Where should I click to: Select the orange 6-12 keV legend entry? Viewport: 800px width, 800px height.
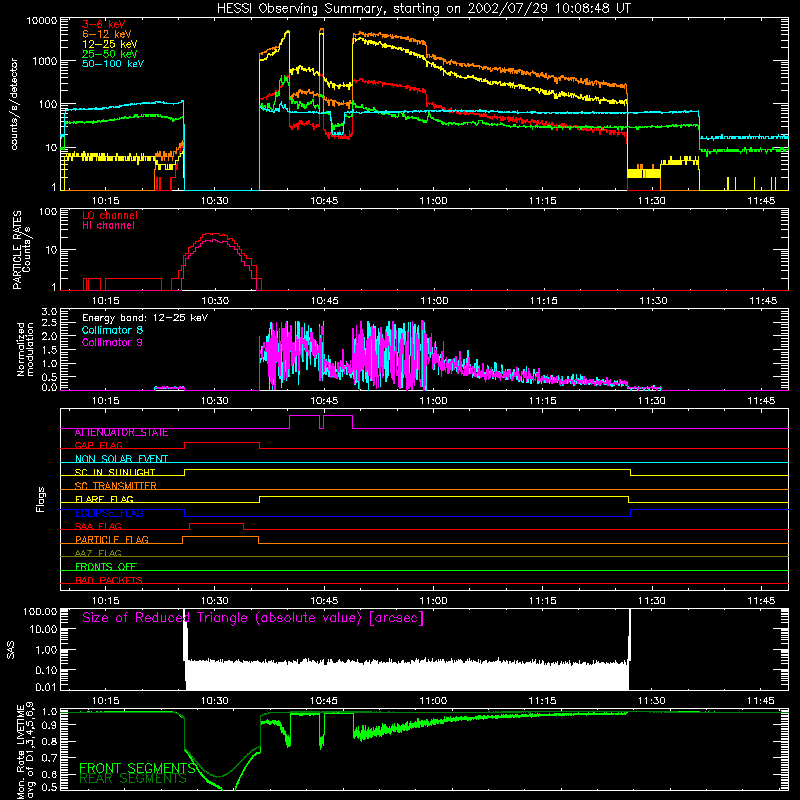[107, 34]
